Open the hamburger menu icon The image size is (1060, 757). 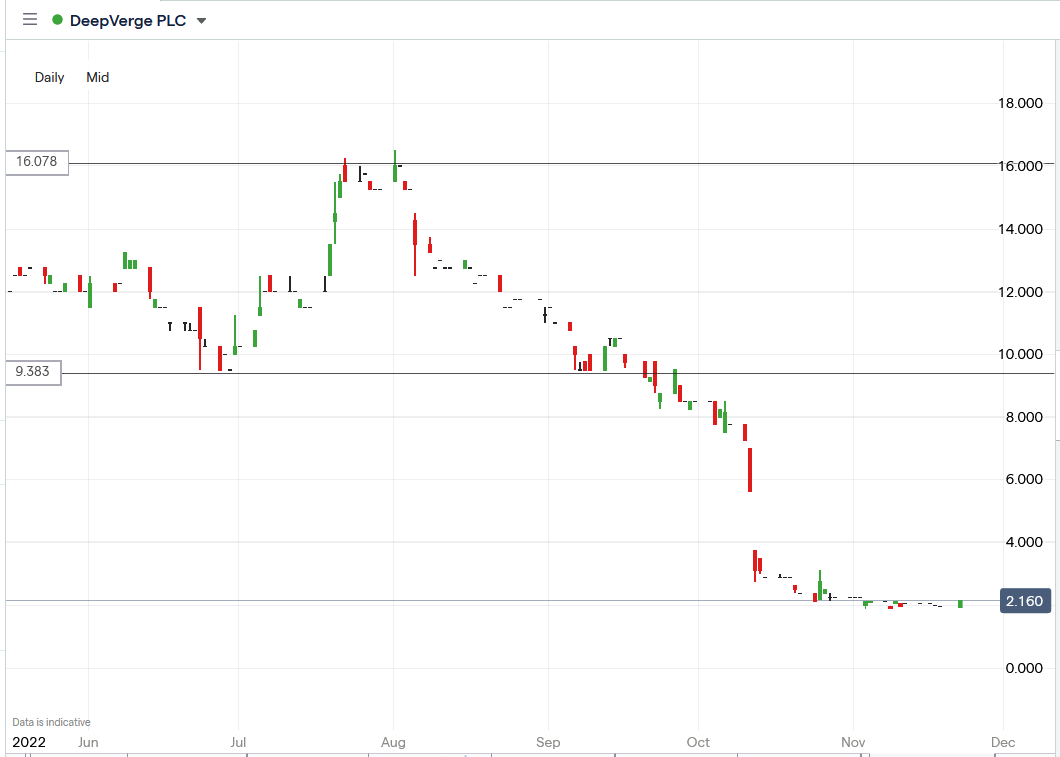pos(30,20)
